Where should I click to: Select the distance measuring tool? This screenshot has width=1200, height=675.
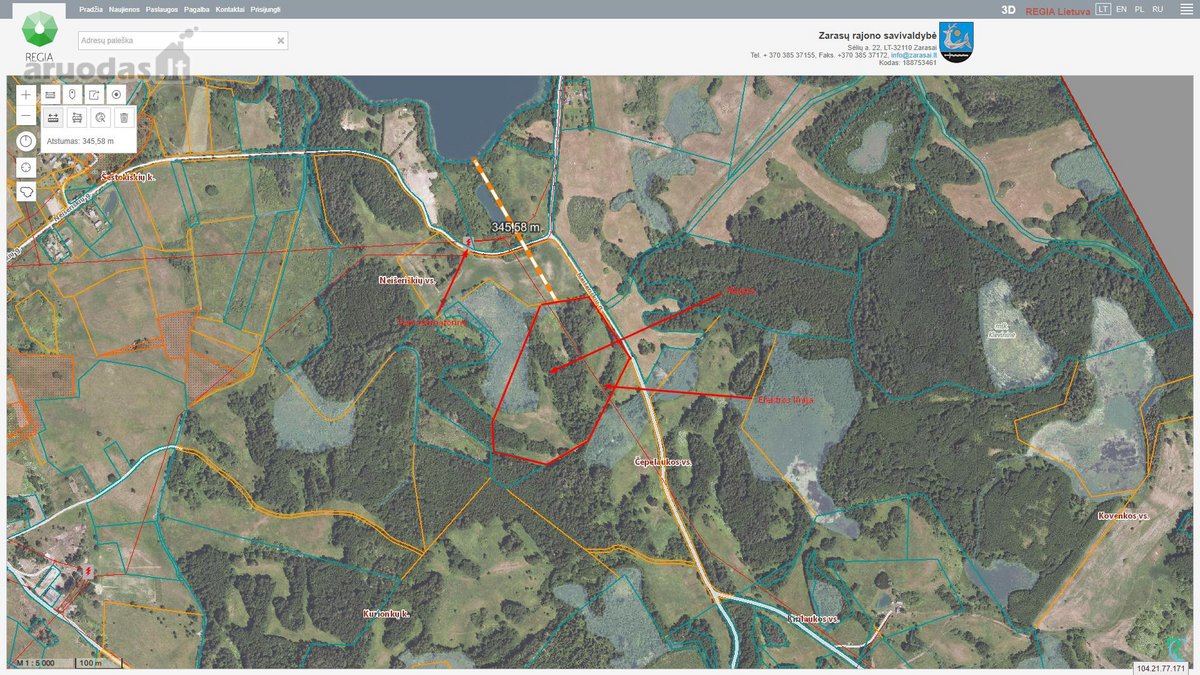tap(53, 117)
